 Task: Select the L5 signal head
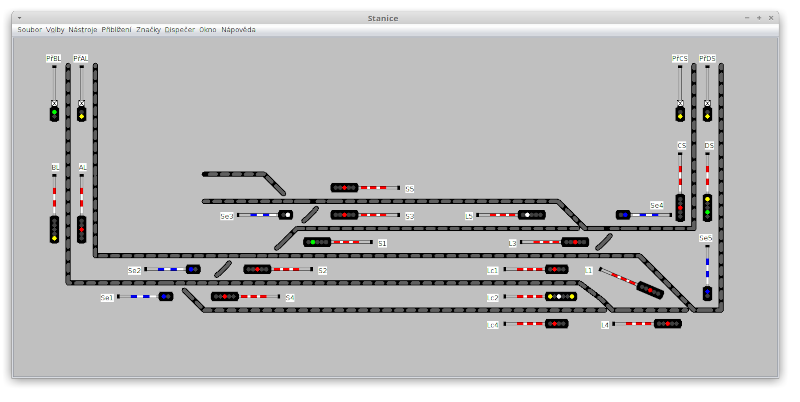pos(531,215)
